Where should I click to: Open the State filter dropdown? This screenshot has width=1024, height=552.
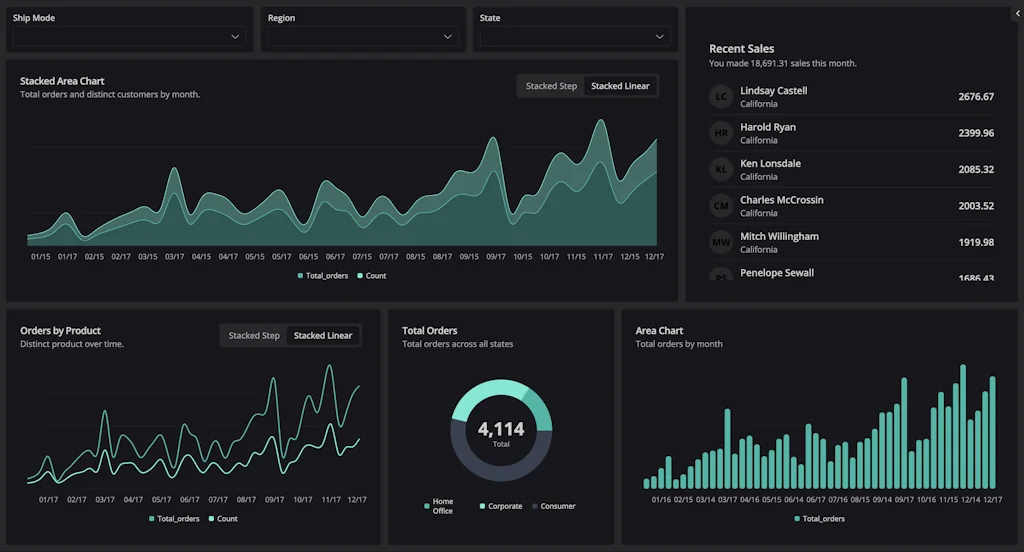pos(575,36)
